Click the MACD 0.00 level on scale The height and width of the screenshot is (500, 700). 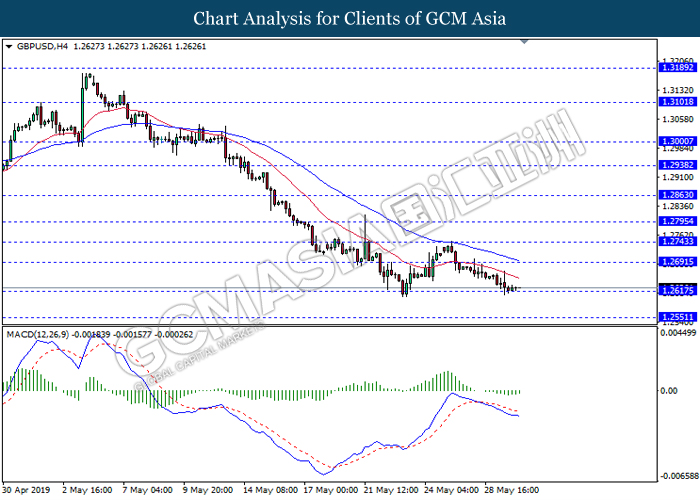tap(669, 391)
